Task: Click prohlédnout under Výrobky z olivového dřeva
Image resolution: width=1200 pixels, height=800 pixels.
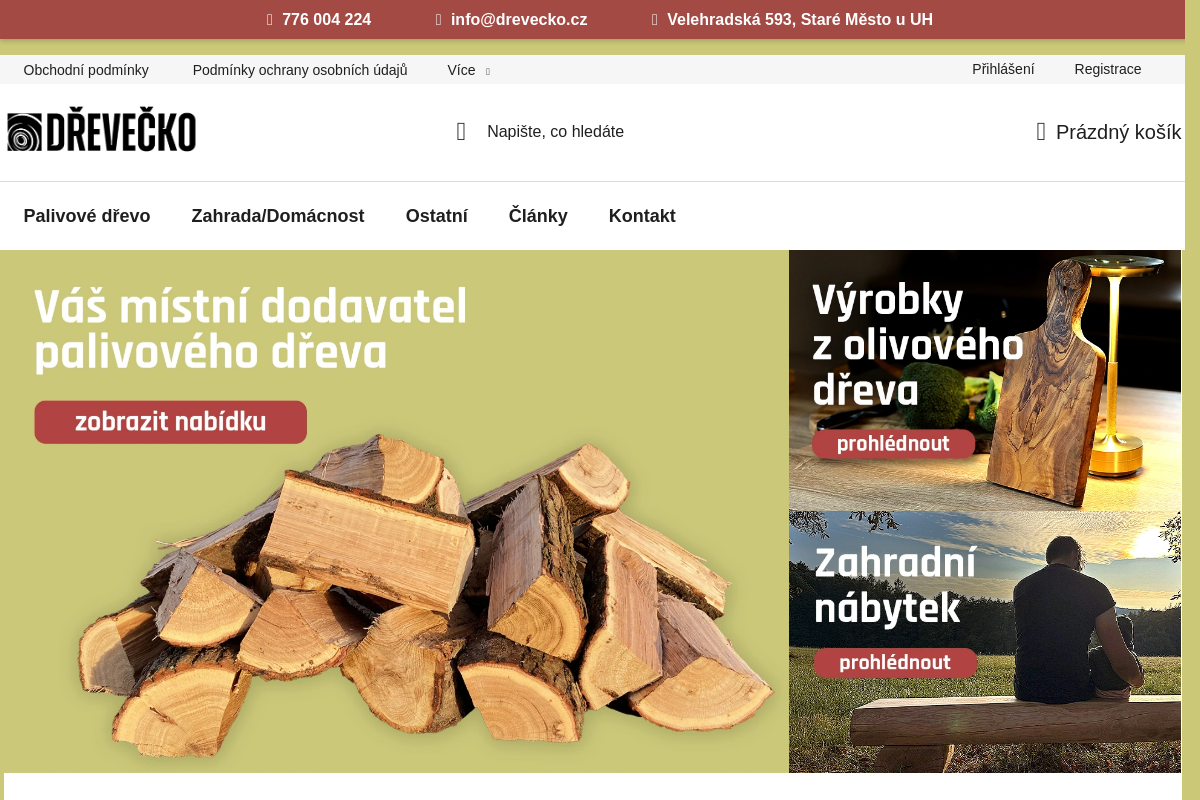Action: [892, 444]
